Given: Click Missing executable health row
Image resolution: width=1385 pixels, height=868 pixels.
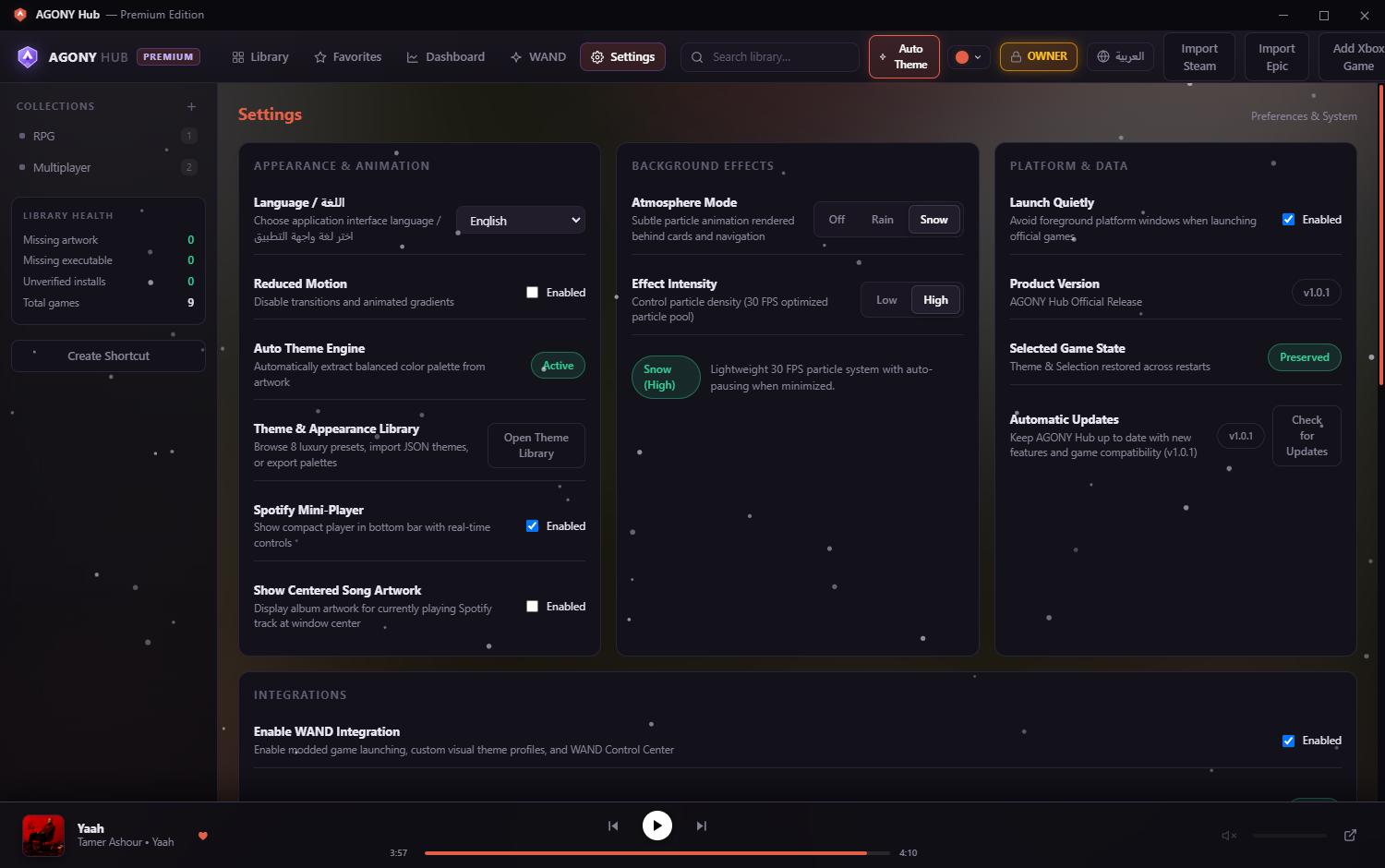Looking at the screenshot, I should (108, 260).
